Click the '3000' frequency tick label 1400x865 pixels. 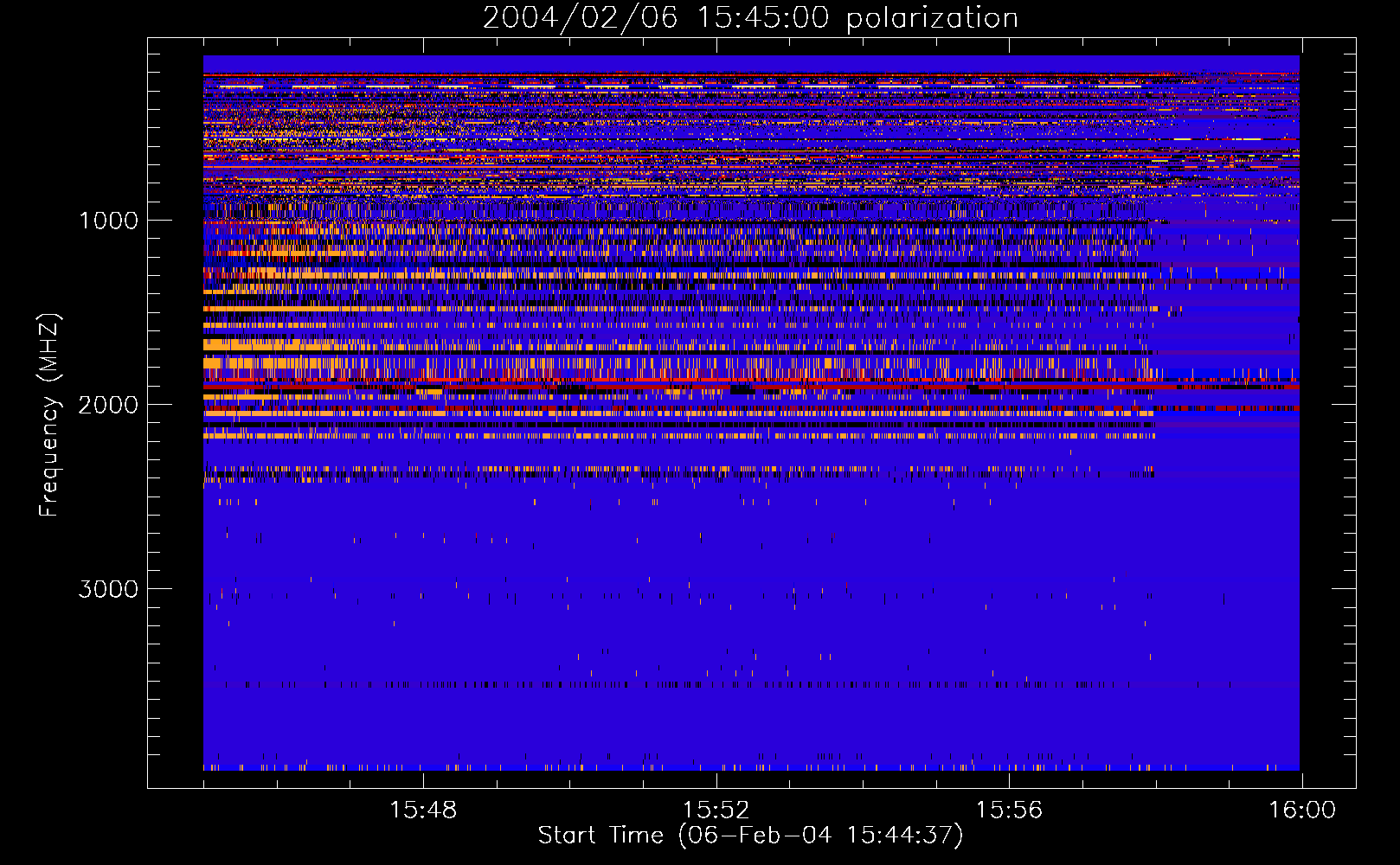click(x=108, y=589)
